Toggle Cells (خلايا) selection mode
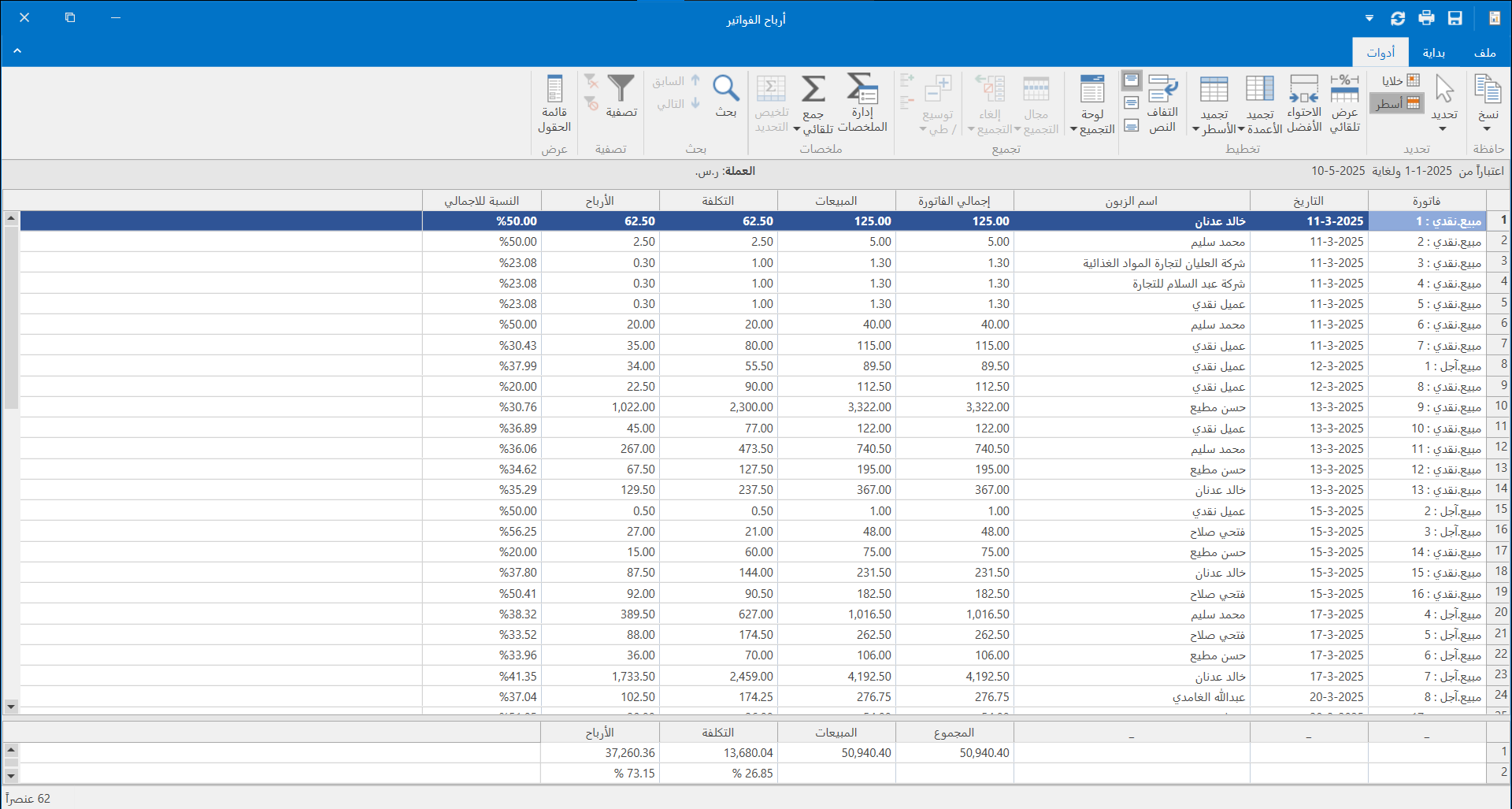Image resolution: width=1512 pixels, height=809 pixels. coord(1400,80)
